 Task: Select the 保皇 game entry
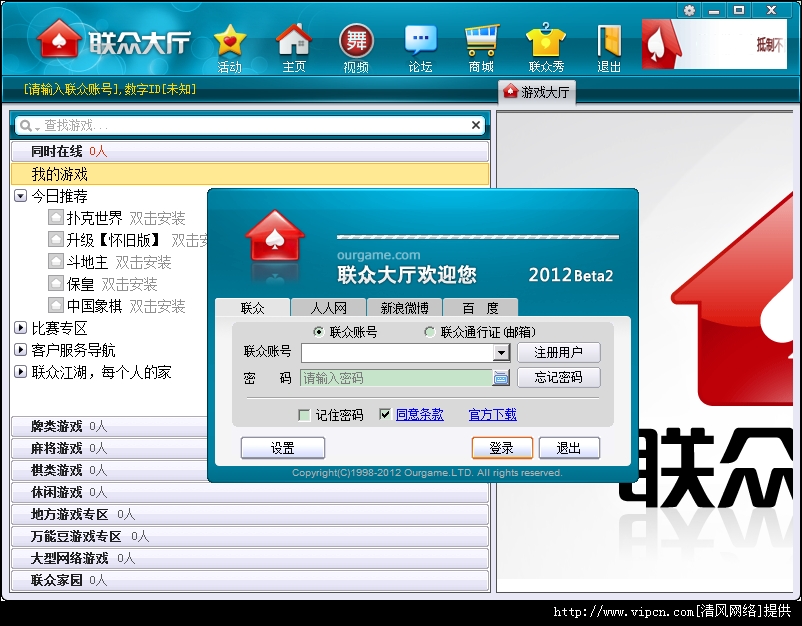pyautogui.click(x=80, y=284)
